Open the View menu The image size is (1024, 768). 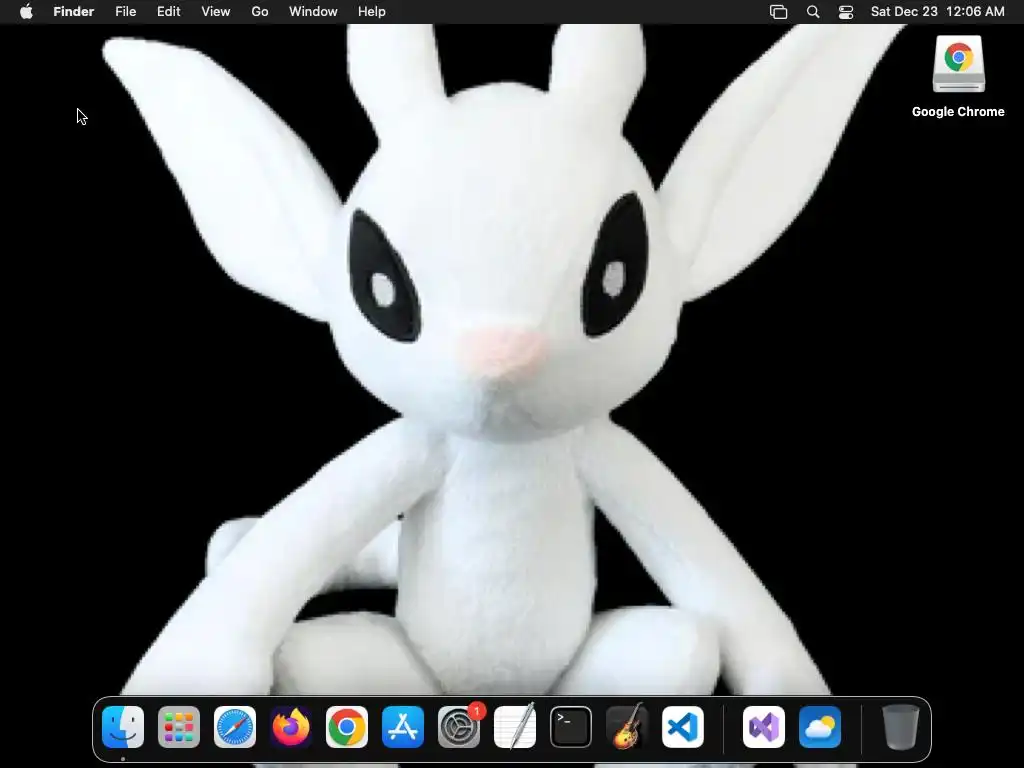216,12
